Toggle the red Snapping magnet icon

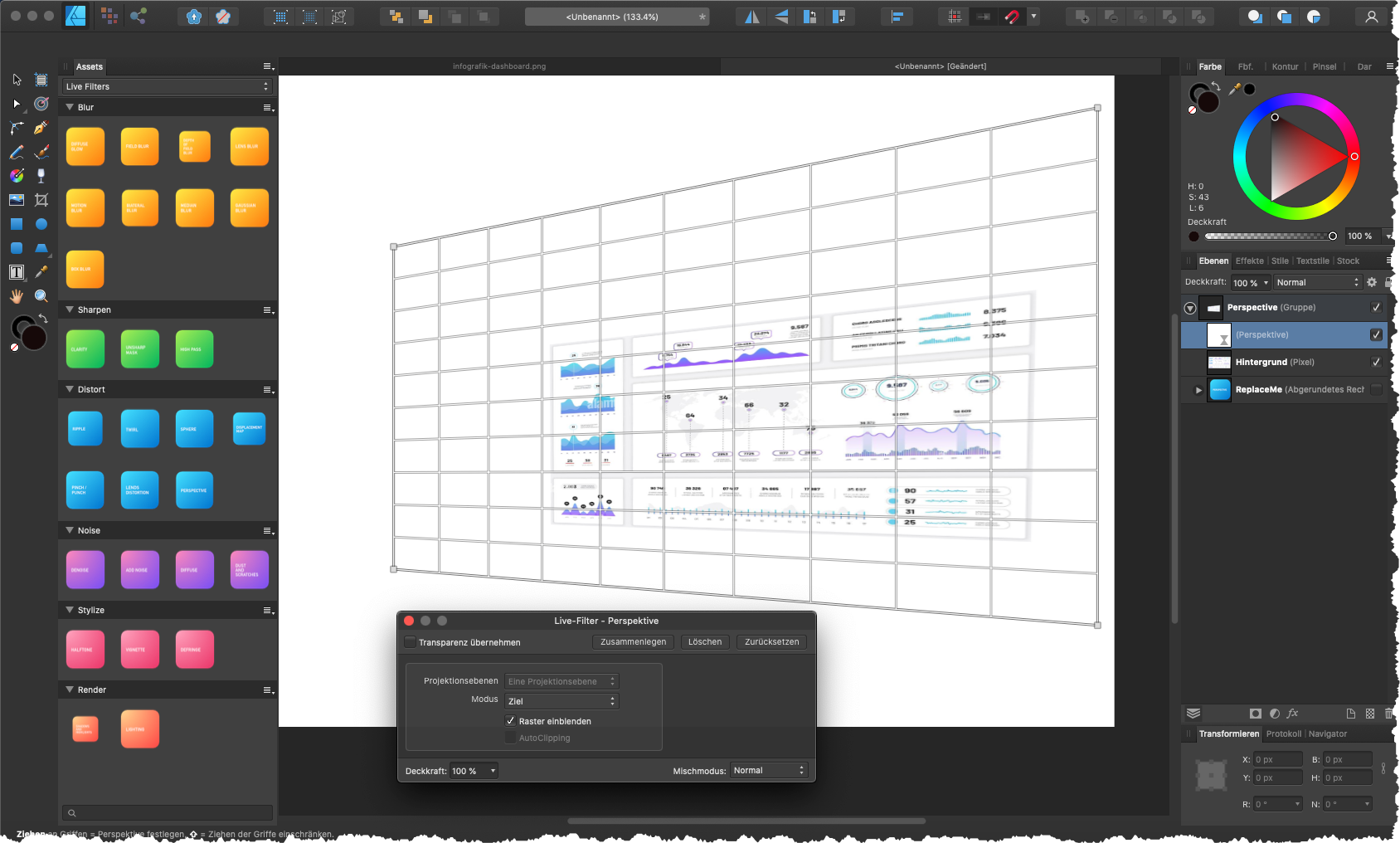1012,17
